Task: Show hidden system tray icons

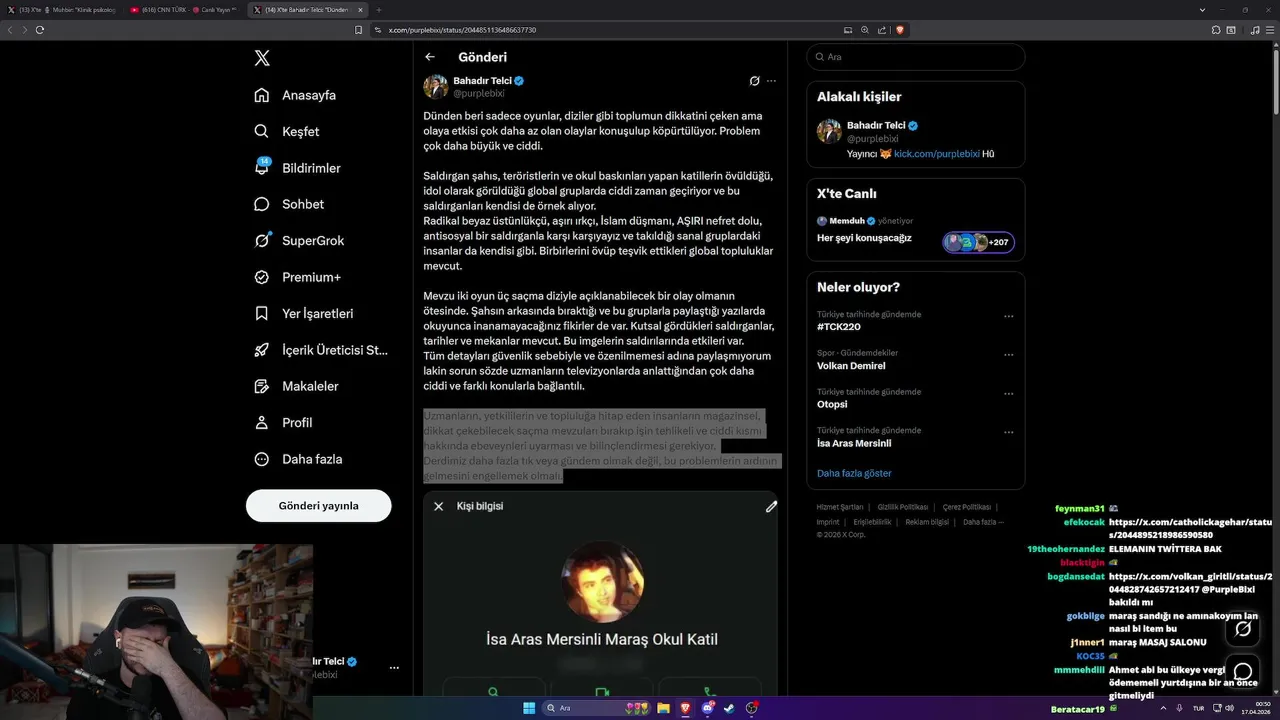Action: tap(1165, 708)
